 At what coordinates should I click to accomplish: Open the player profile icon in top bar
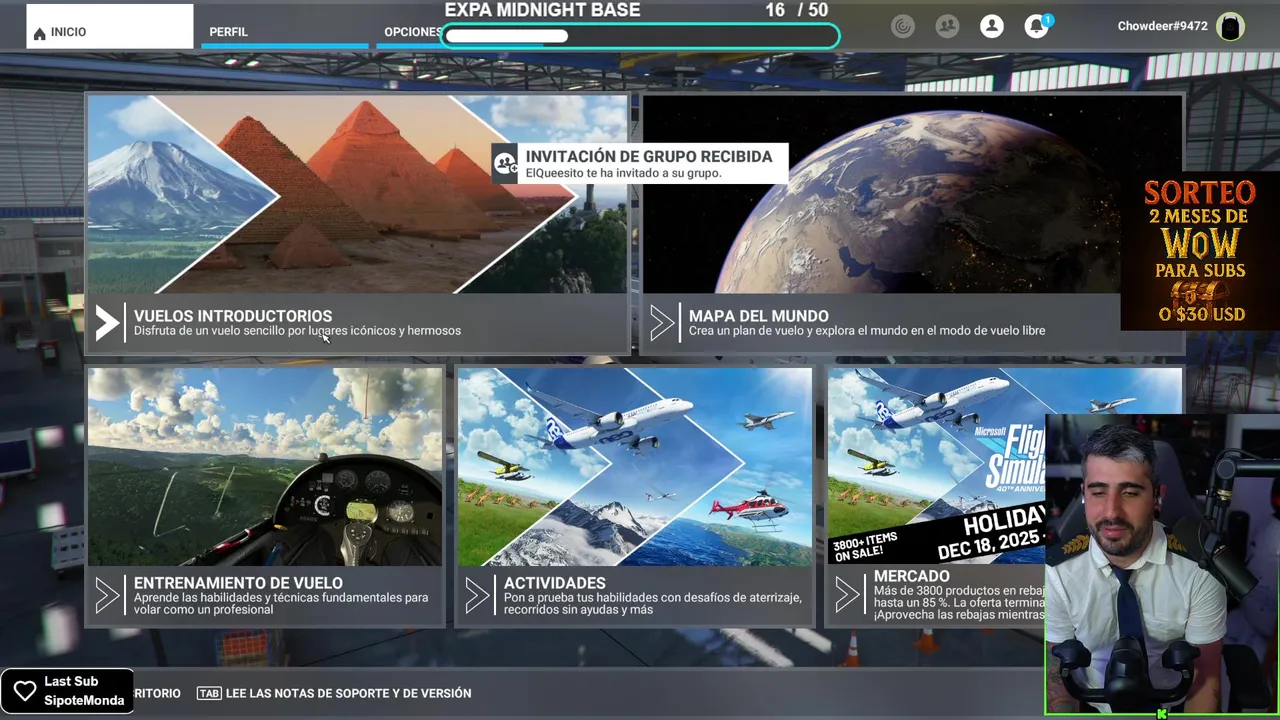(x=992, y=27)
